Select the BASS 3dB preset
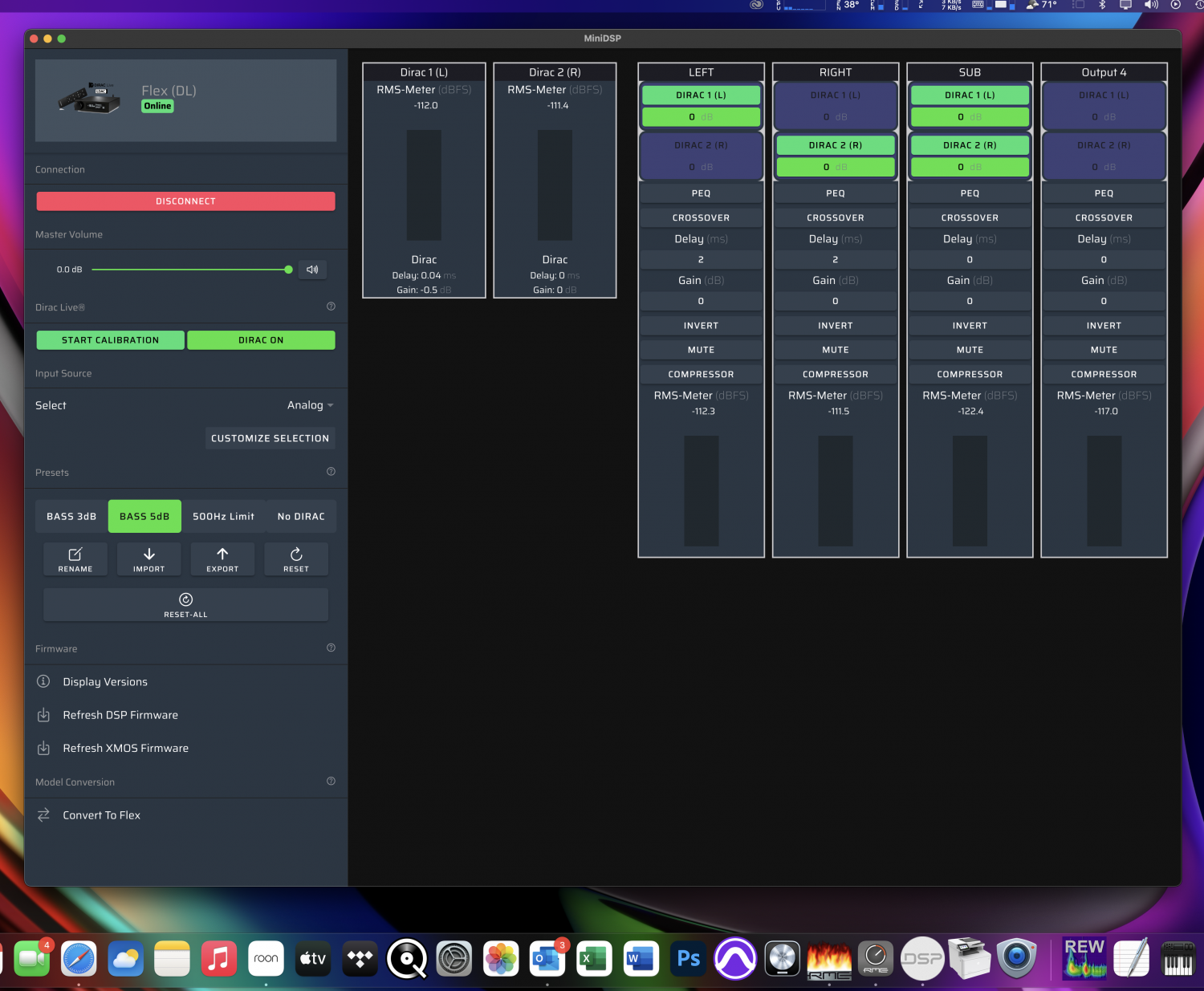 (71, 516)
